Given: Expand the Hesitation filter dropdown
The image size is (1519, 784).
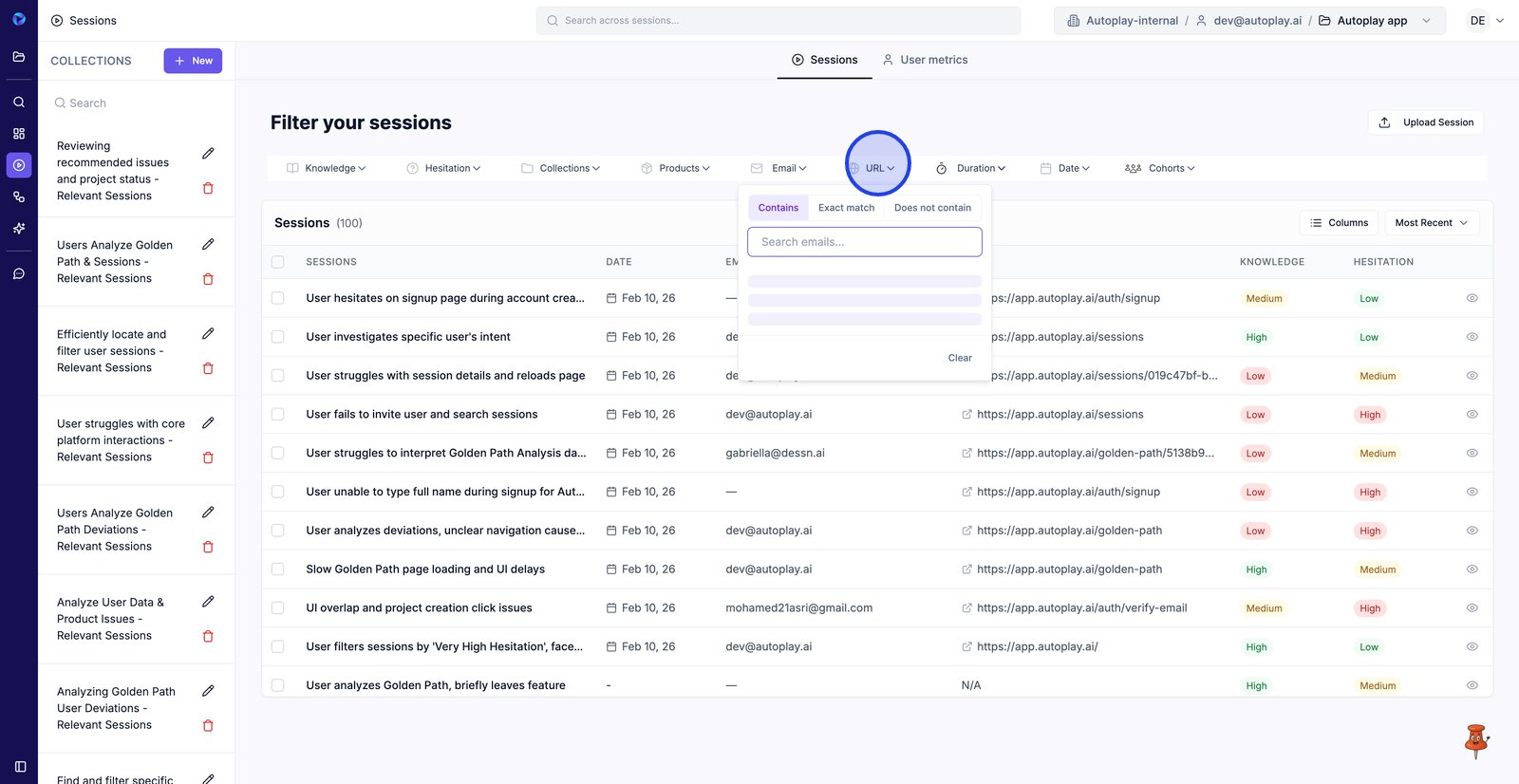Looking at the screenshot, I should (x=444, y=168).
